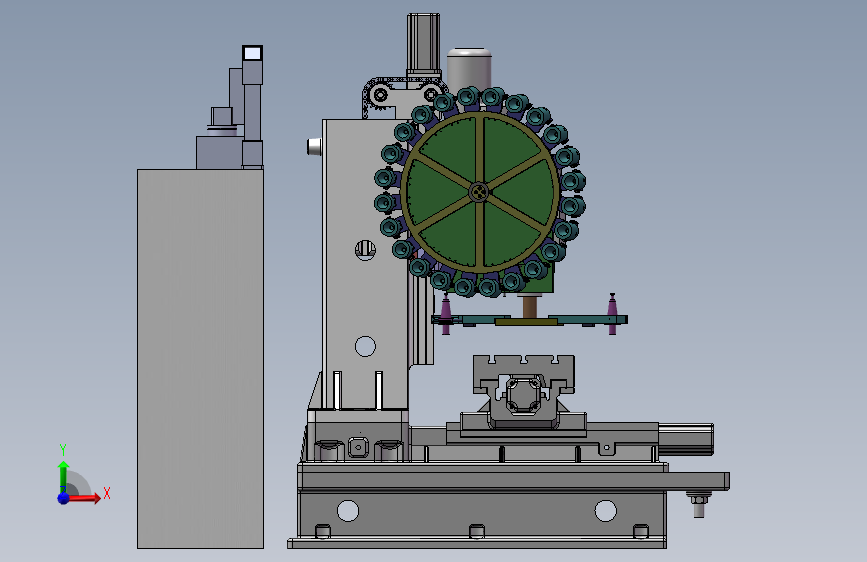The image size is (867, 562).
Task: Select the left purple tool holder
Action: 446,314
